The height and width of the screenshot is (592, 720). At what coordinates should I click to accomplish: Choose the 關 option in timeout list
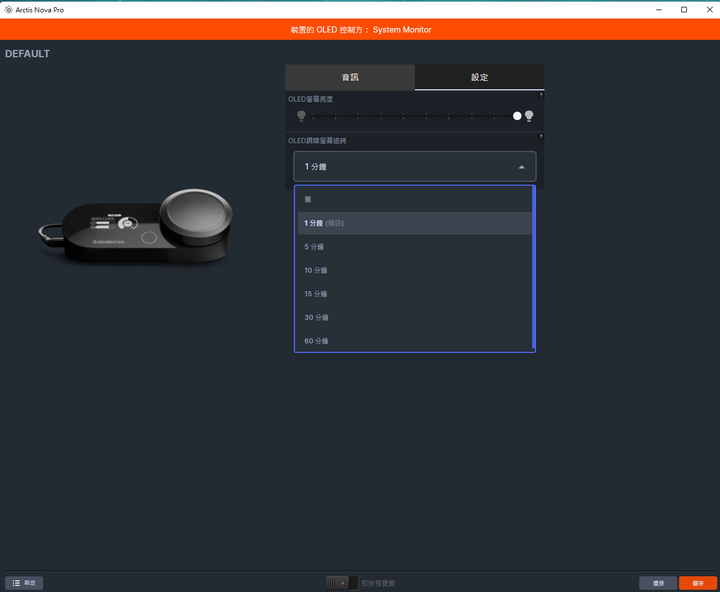point(415,199)
